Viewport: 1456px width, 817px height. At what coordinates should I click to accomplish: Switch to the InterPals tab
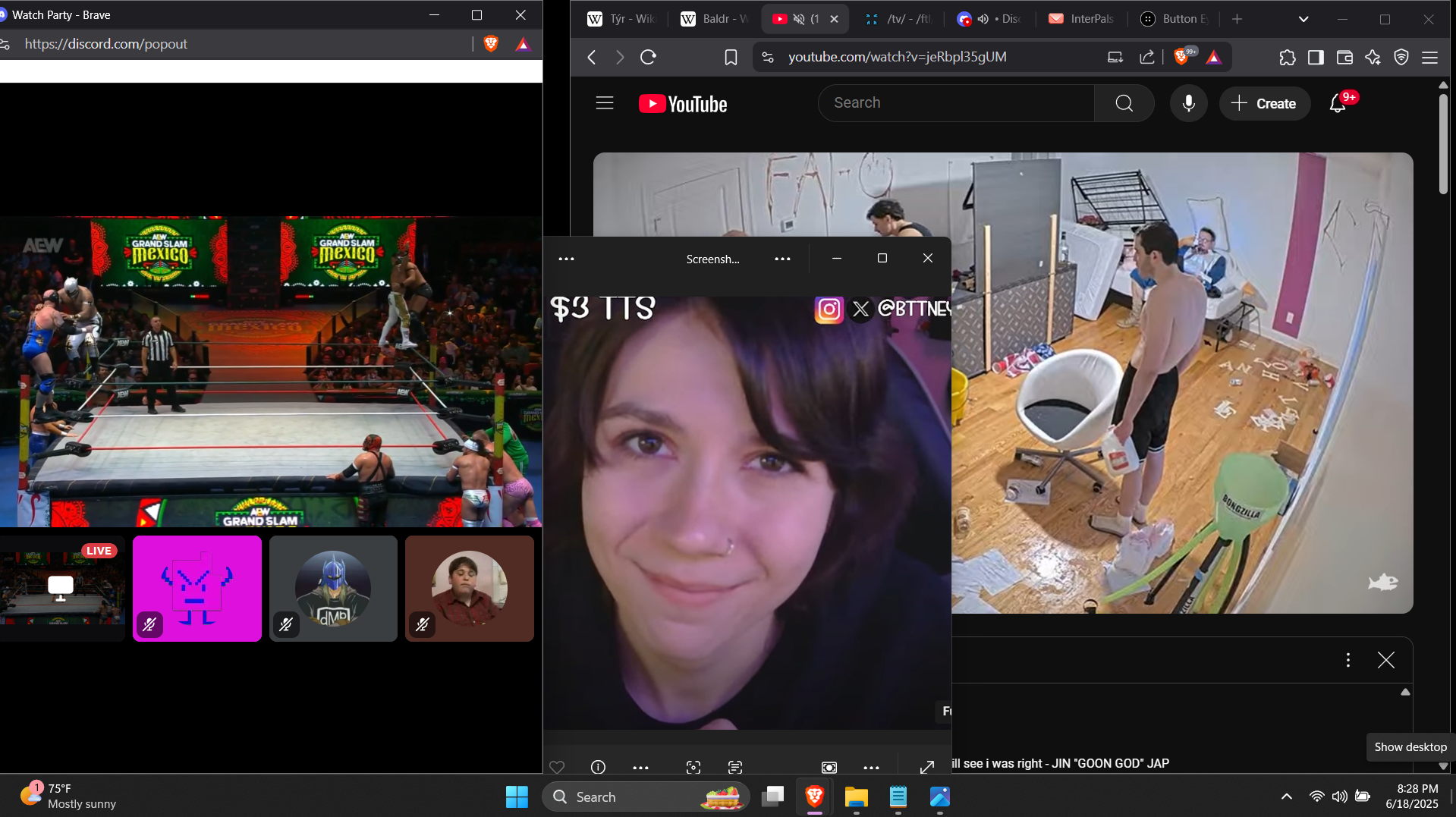(1083, 19)
